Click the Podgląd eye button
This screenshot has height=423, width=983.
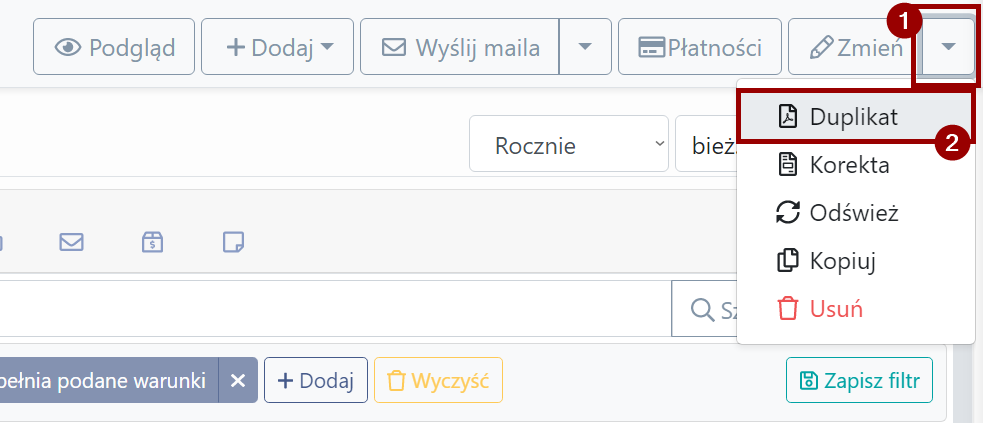point(114,47)
